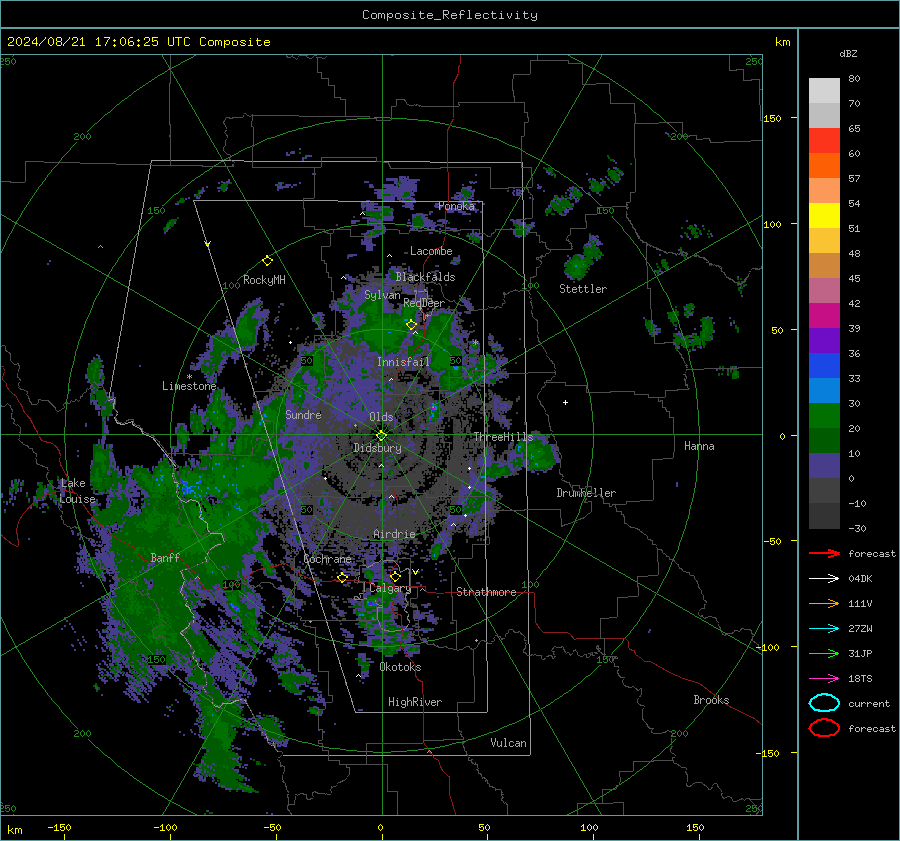Screen dimensions: 900x841
Task: Click the ThreeHills map label
Action: pos(503,437)
